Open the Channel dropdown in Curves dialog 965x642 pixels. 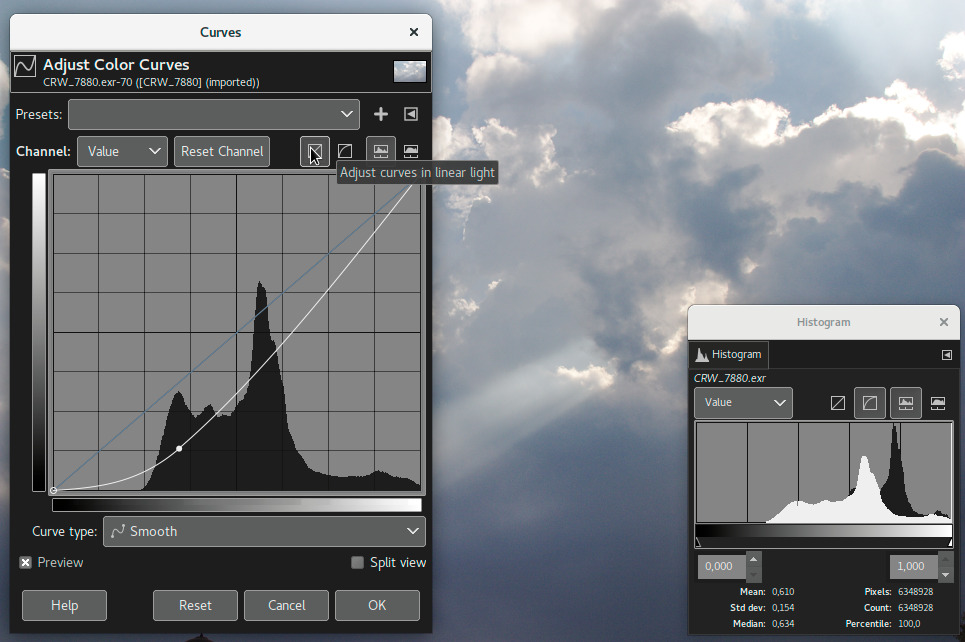click(122, 151)
